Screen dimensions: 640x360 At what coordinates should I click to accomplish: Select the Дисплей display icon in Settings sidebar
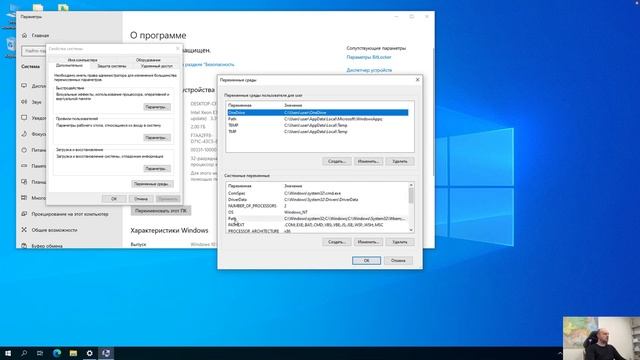pos(24,86)
